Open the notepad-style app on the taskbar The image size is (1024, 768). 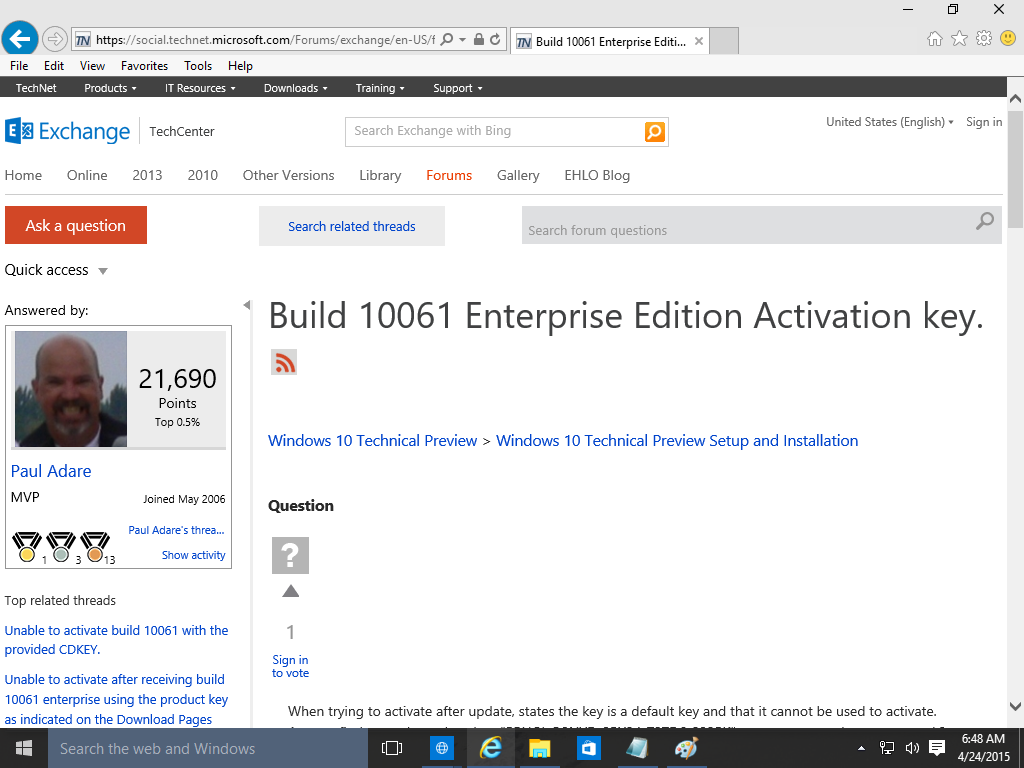click(637, 748)
